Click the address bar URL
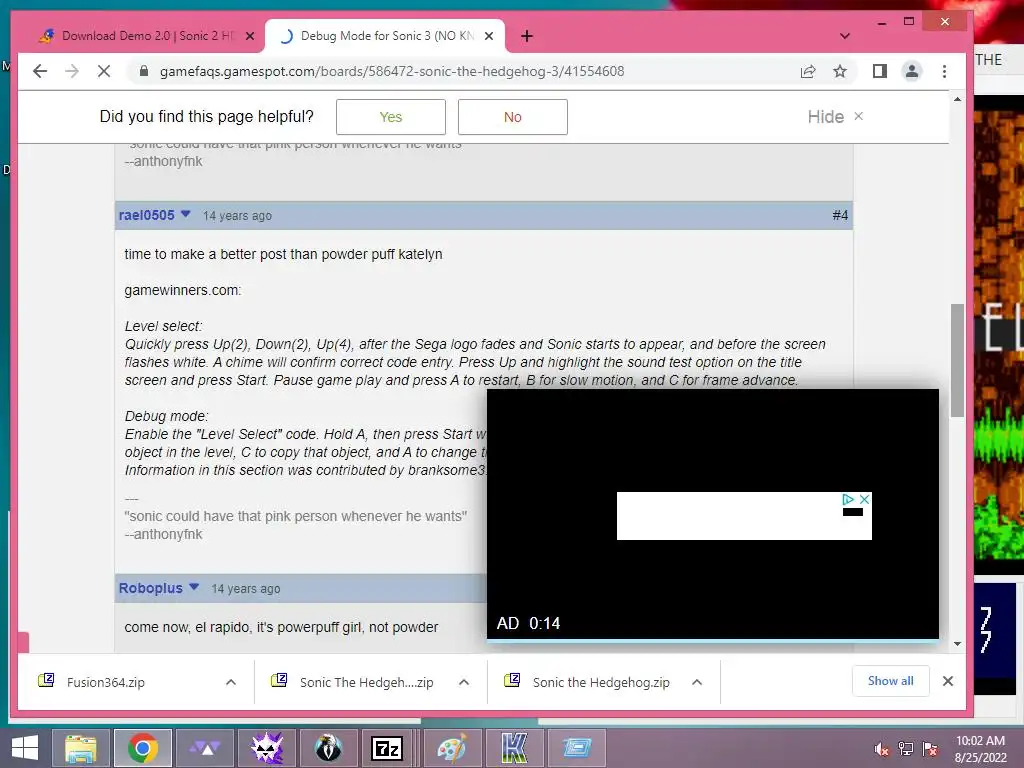Viewport: 1024px width, 768px height. click(x=392, y=71)
